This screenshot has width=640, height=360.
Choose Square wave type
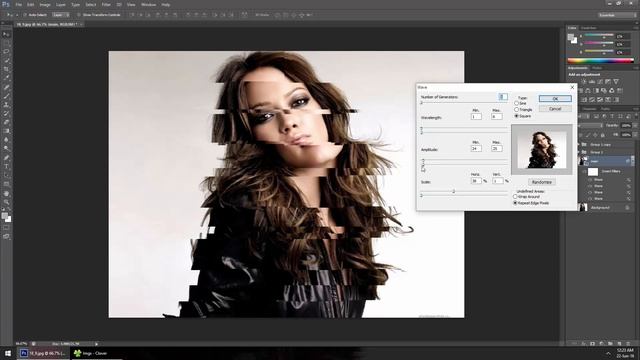tap(516, 116)
